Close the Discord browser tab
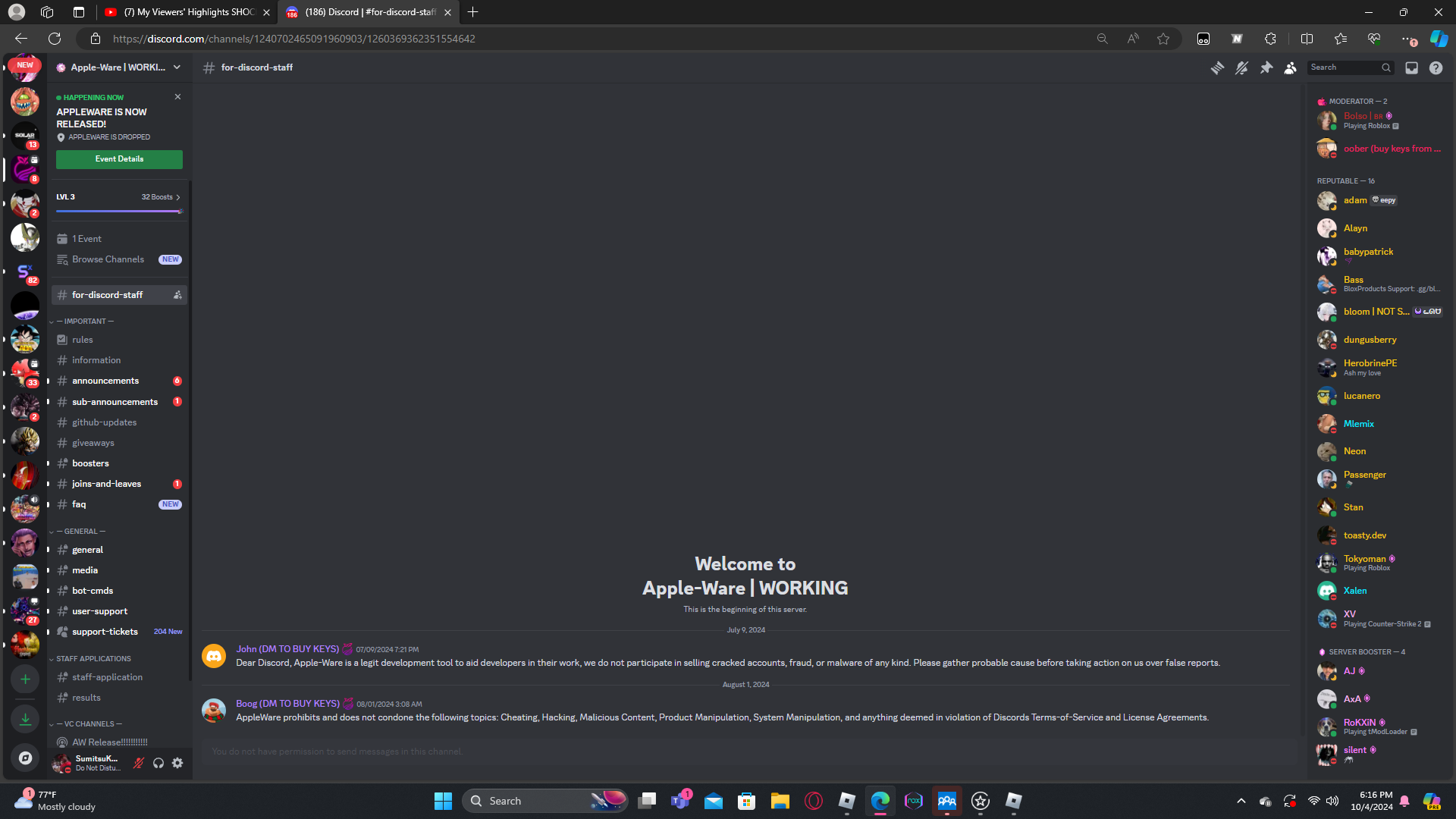 coord(447,12)
